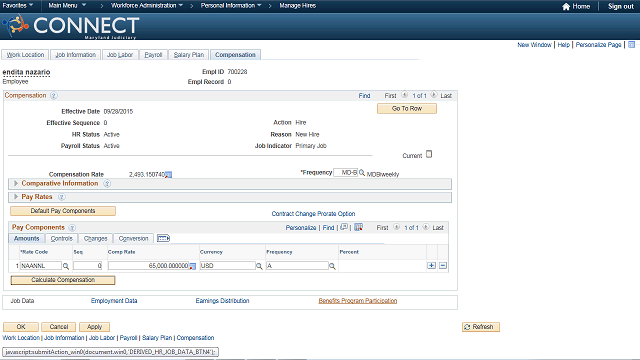Open Employment Data link

[114, 301]
